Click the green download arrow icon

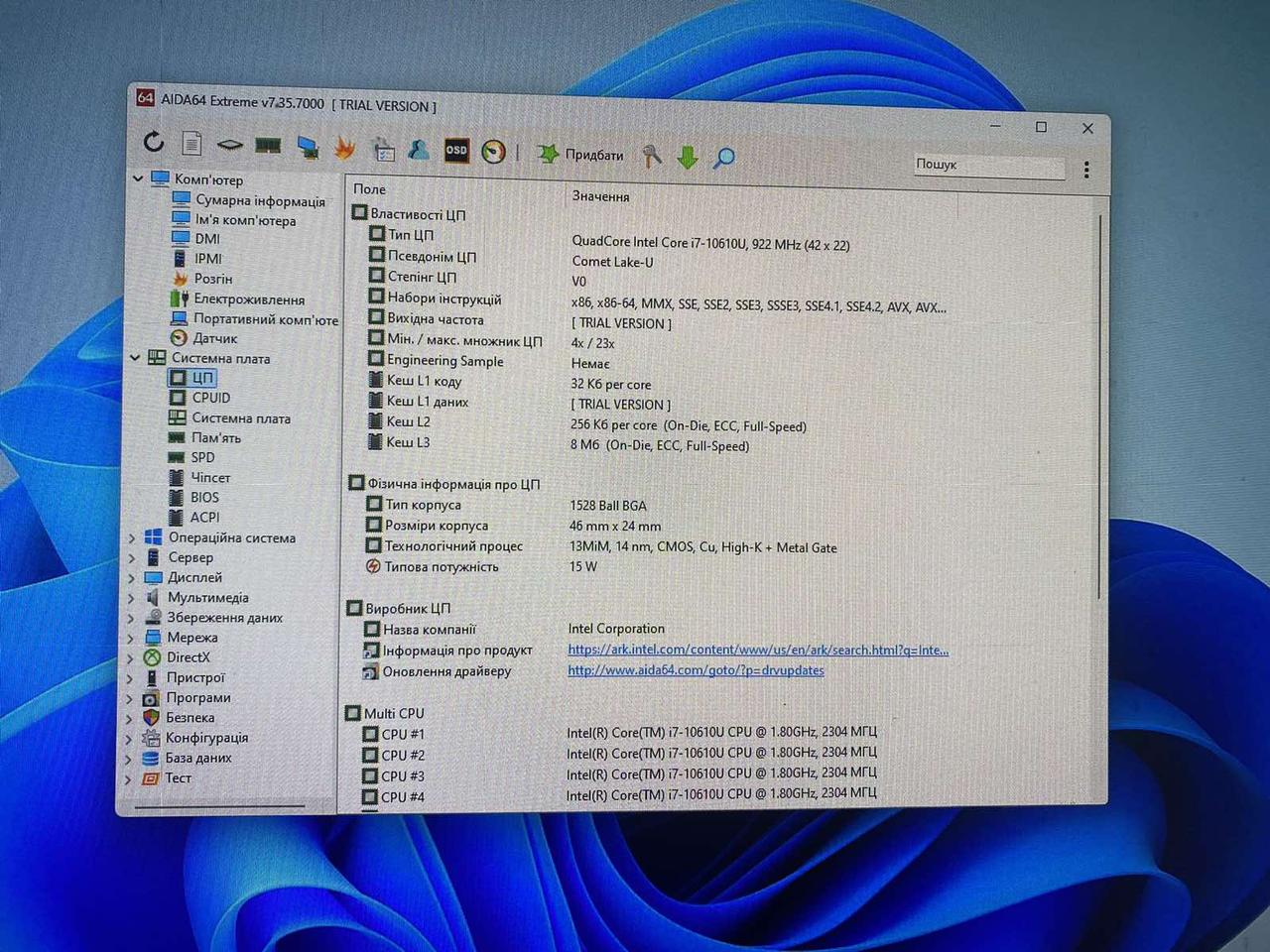(688, 157)
